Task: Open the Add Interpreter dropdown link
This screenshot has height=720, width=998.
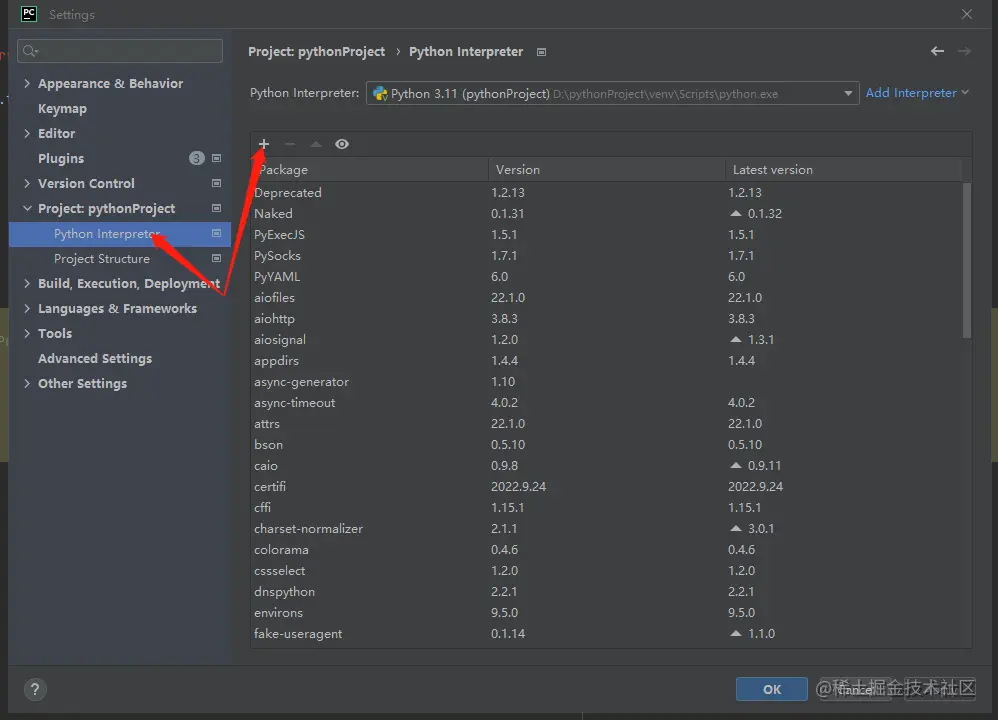Action: pyautogui.click(x=917, y=93)
